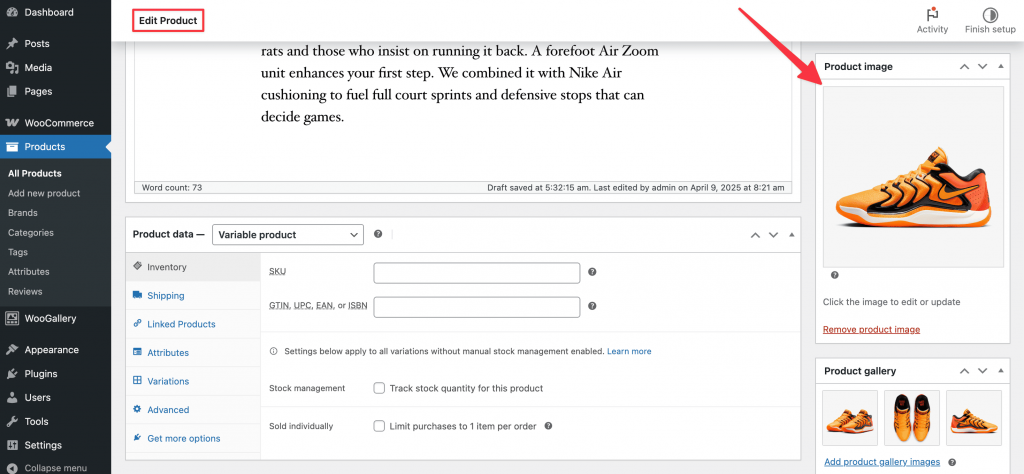
Task: Switch to the Variations tab
Action: tap(168, 381)
